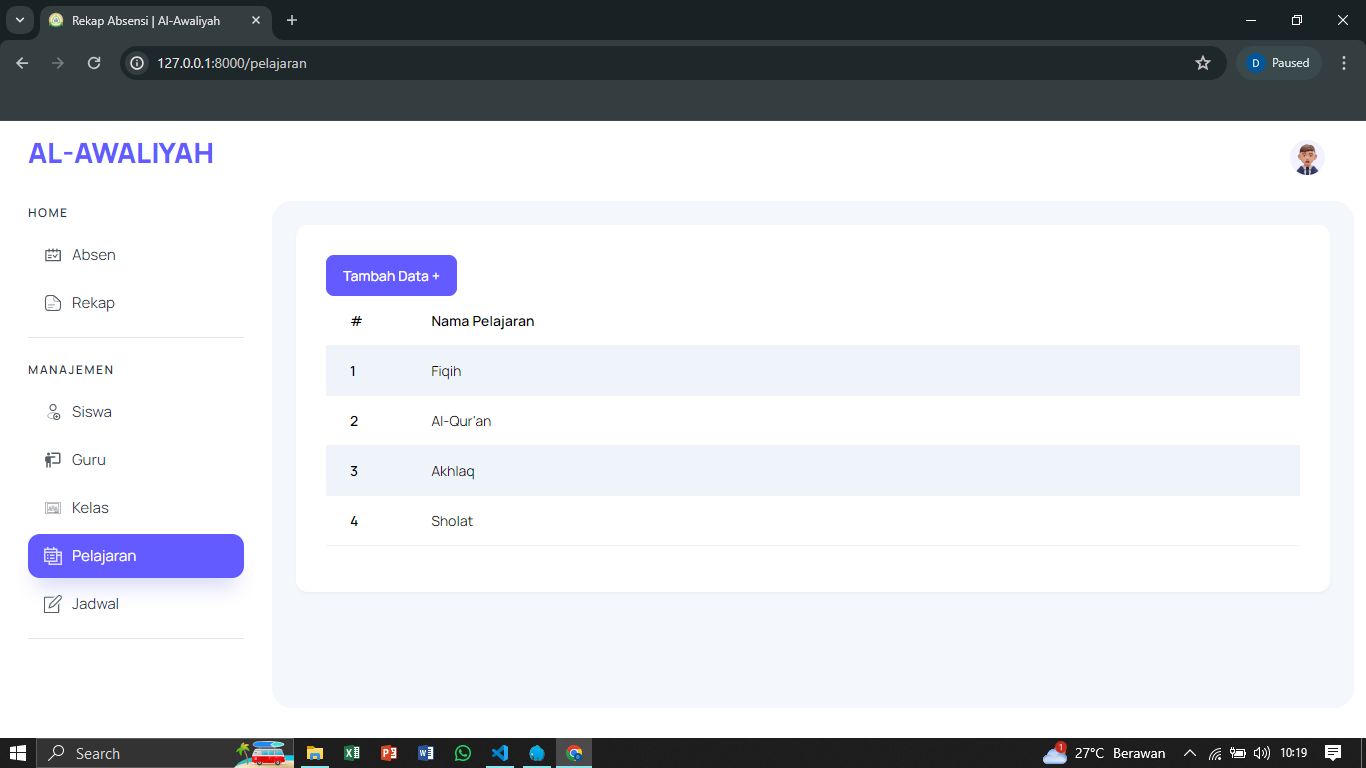Click the Absen calendar icon in sidebar

click(x=53, y=255)
